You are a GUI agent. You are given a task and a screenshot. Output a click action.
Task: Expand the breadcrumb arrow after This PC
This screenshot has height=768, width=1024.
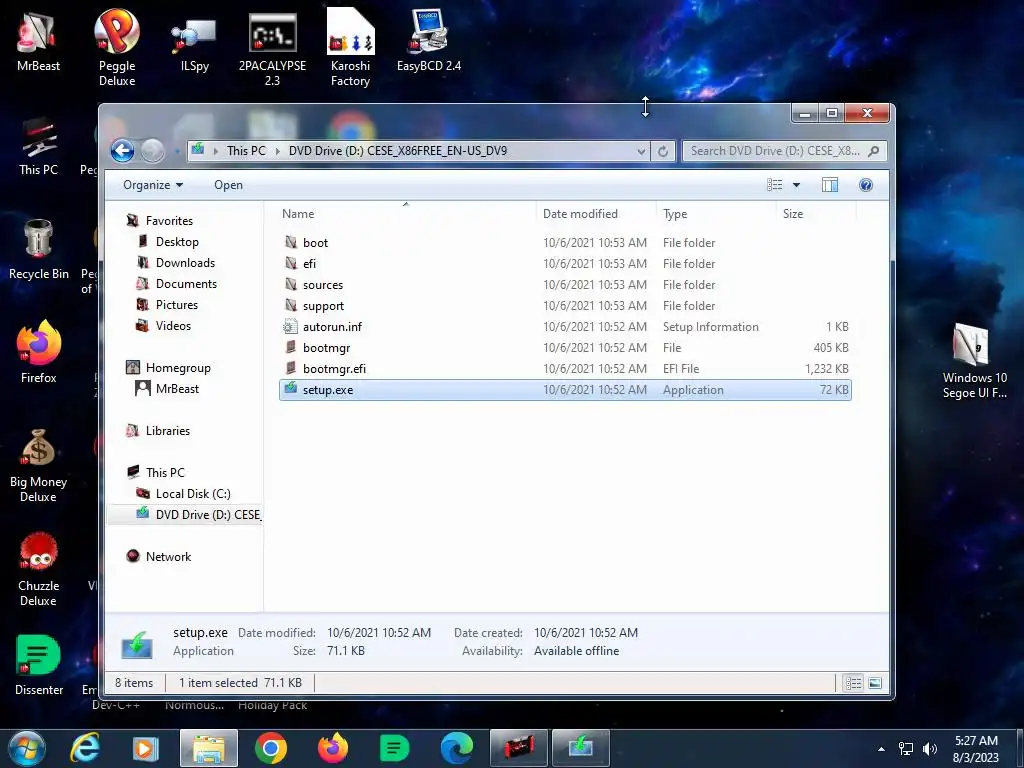click(x=278, y=151)
